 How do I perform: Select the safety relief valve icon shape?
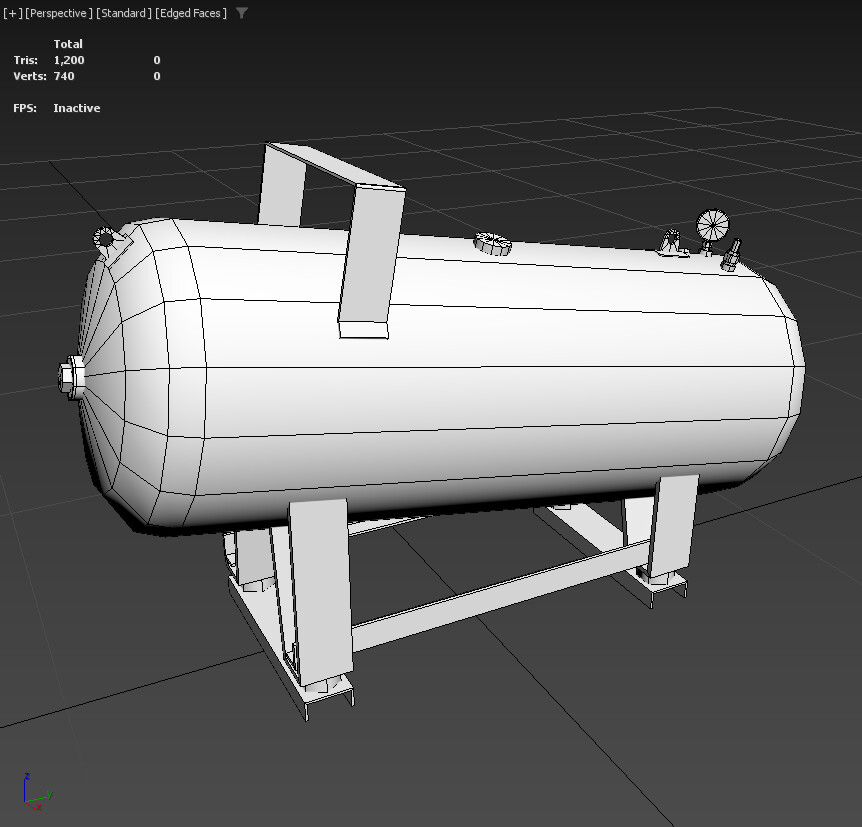[670, 236]
